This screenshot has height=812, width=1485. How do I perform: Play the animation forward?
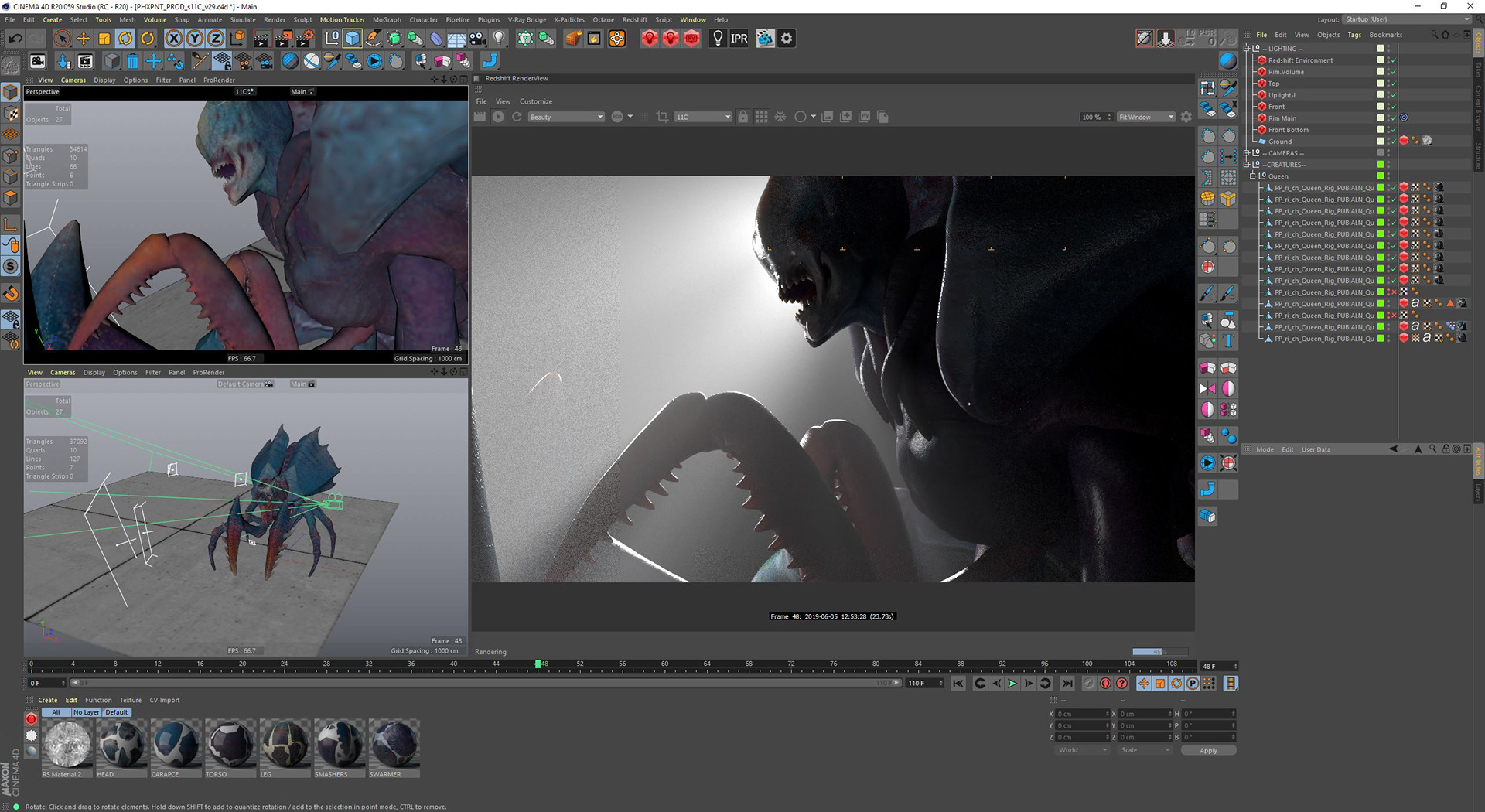[x=1012, y=684]
